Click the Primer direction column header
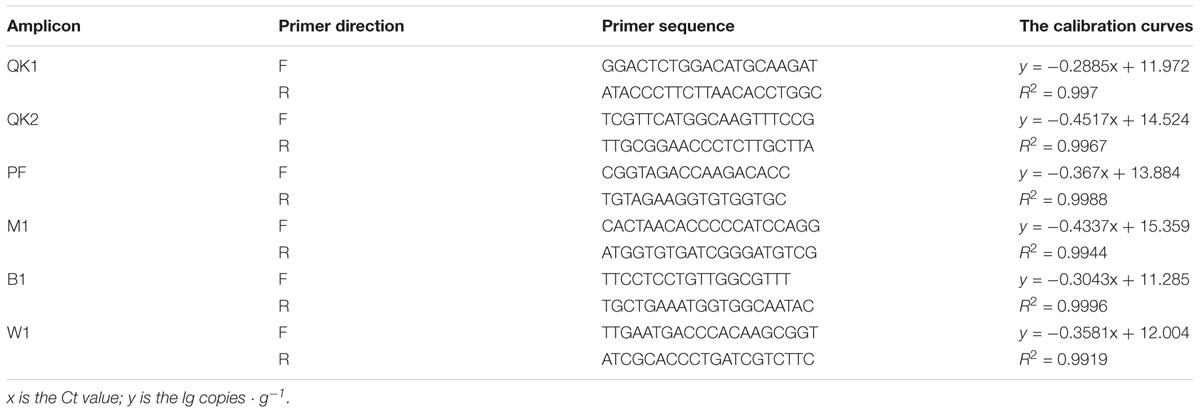The width and height of the screenshot is (1200, 413). tap(341, 27)
